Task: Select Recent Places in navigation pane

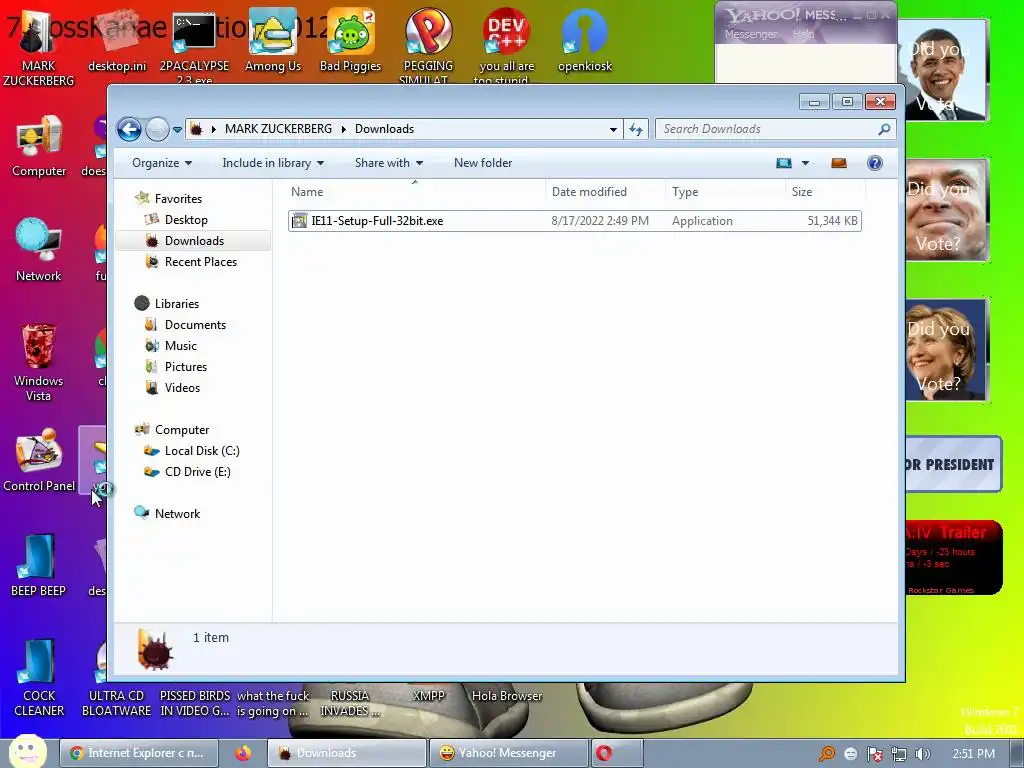Action: pos(200,262)
